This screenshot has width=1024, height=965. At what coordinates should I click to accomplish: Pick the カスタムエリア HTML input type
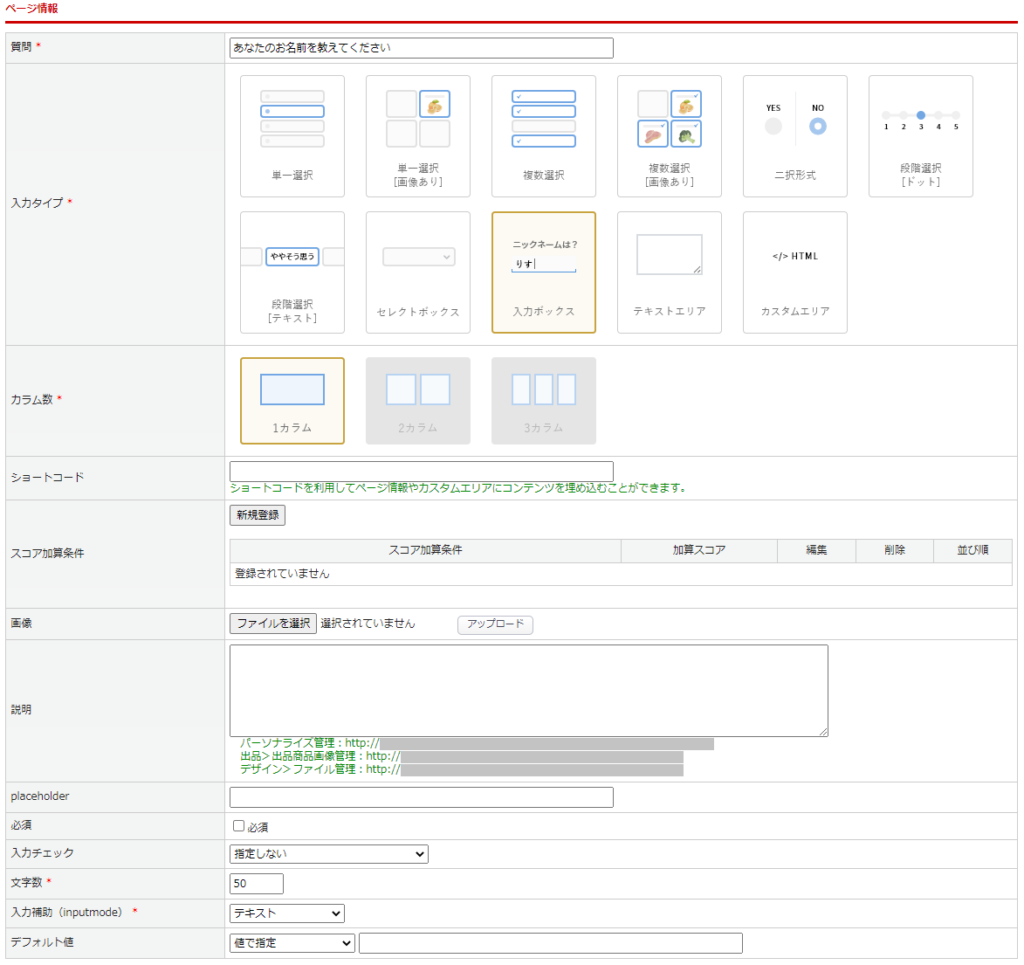pos(795,272)
